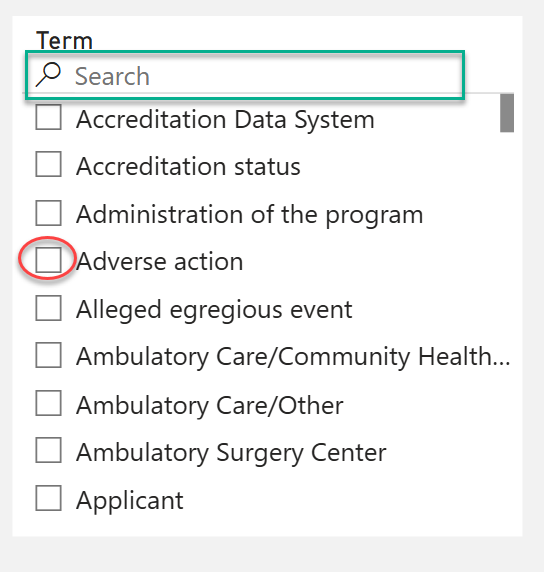Image resolution: width=544 pixels, height=572 pixels.
Task: Select the Applicant label text
Action: (130, 500)
